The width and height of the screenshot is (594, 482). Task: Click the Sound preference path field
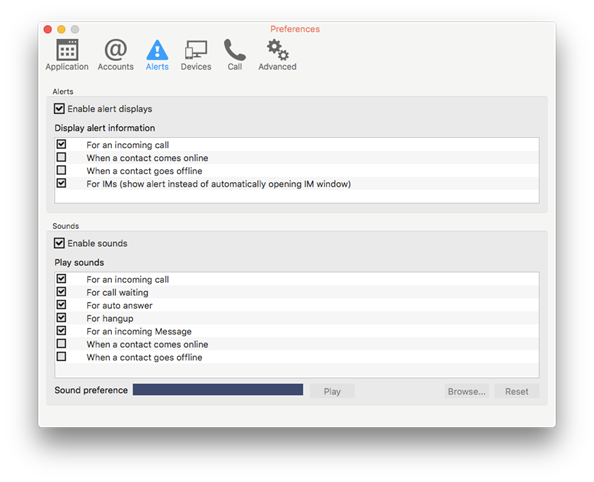[x=218, y=390]
